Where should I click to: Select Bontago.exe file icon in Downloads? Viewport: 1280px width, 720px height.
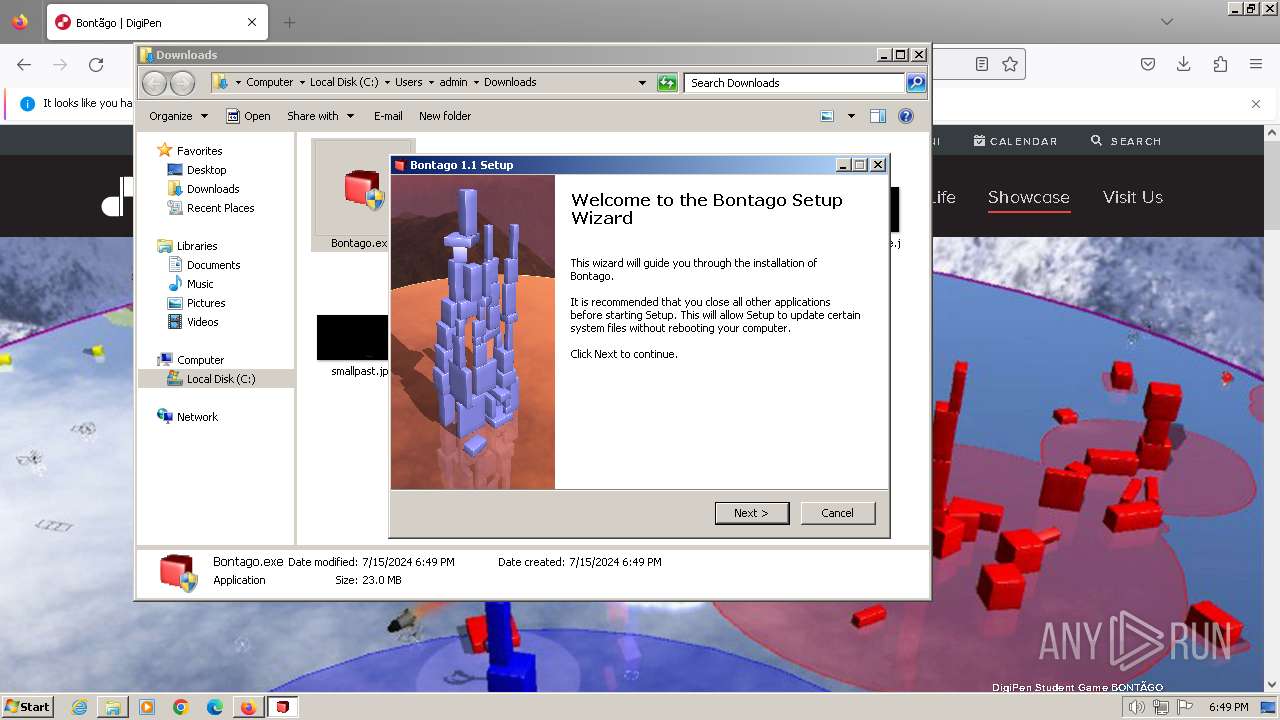[x=362, y=190]
